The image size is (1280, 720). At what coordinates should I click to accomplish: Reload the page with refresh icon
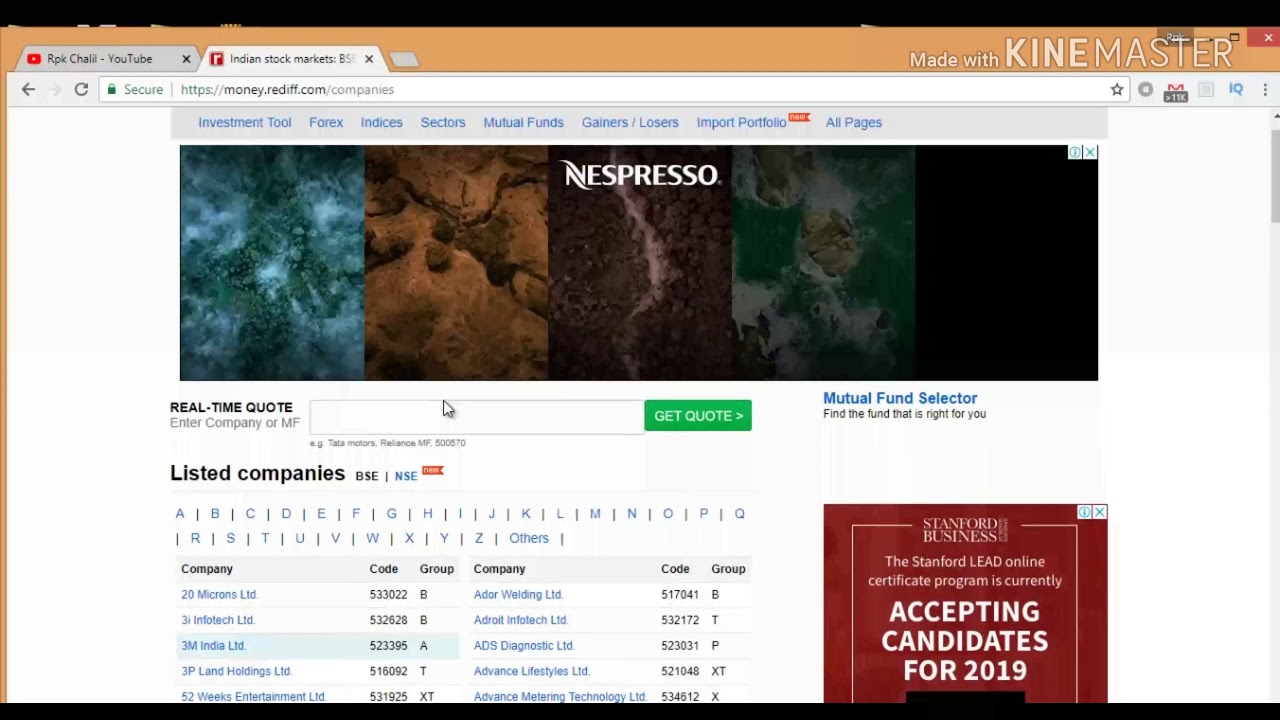pos(81,89)
